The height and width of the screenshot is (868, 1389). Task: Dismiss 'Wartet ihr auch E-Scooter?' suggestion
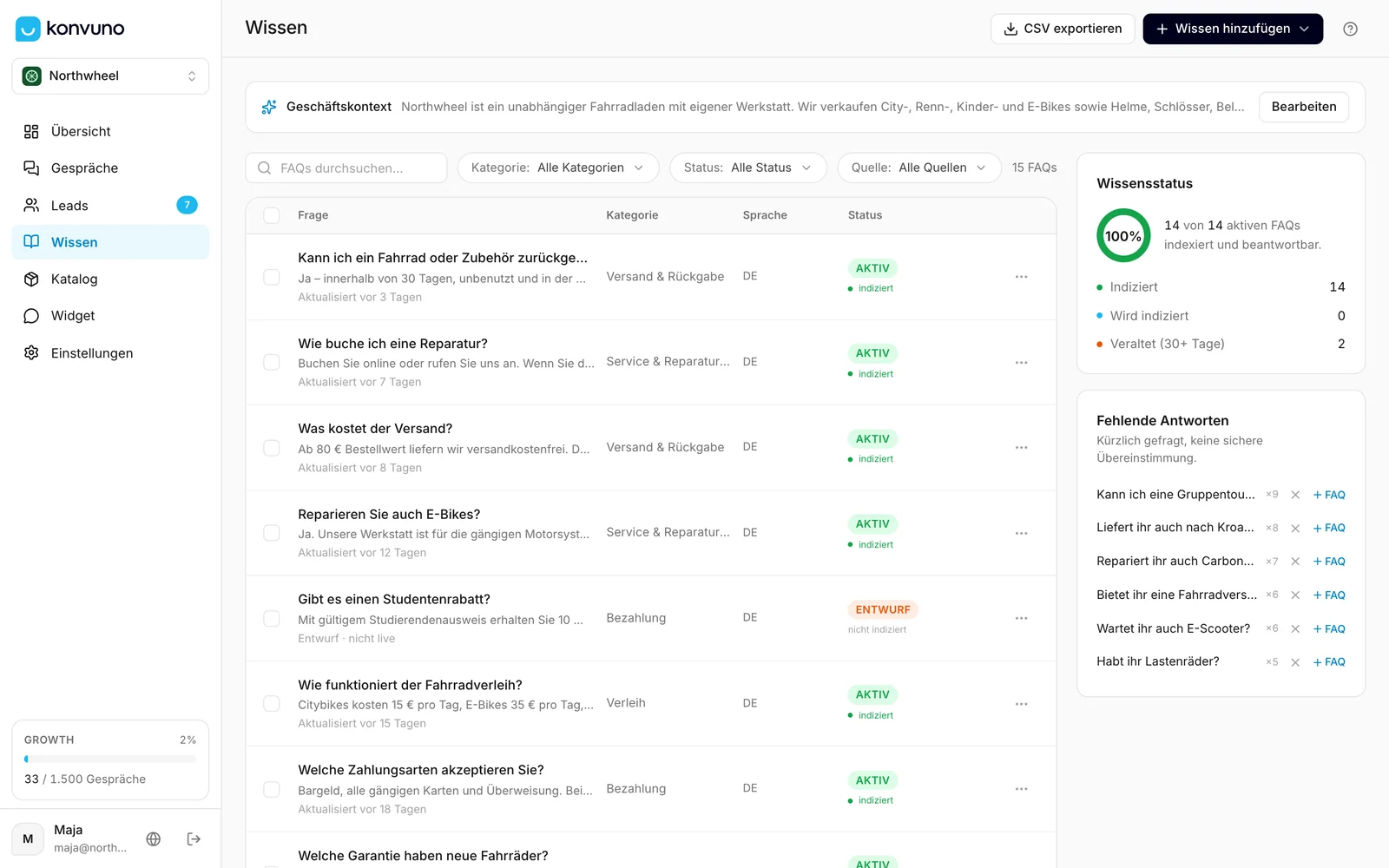[x=1295, y=628]
